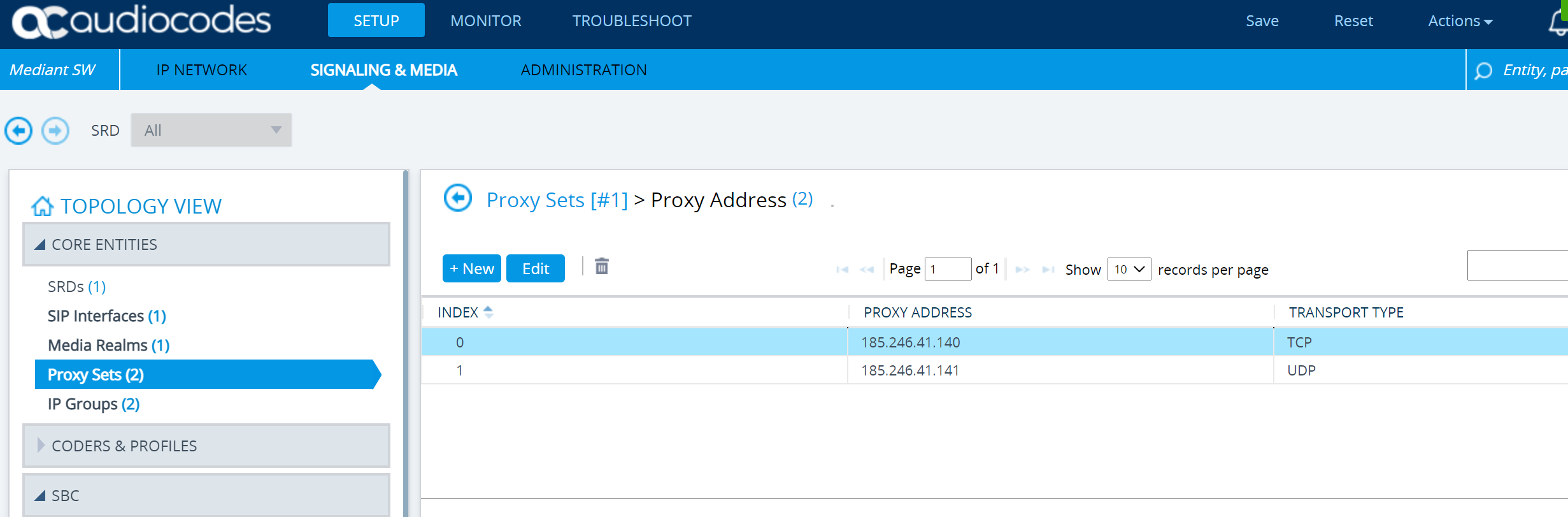Image resolution: width=1568 pixels, height=517 pixels.
Task: Click the Page number input field
Action: click(947, 270)
